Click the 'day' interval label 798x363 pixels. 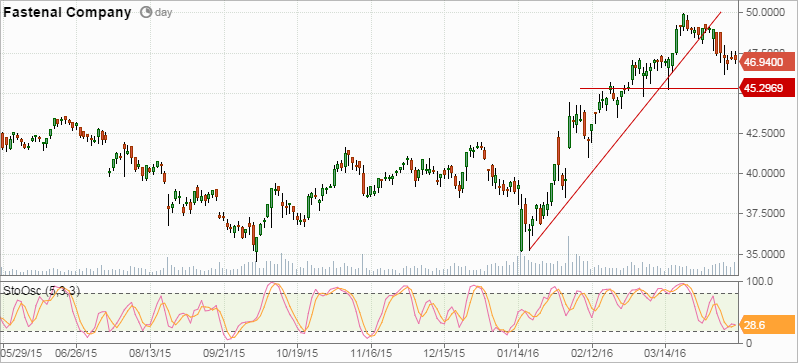point(163,13)
